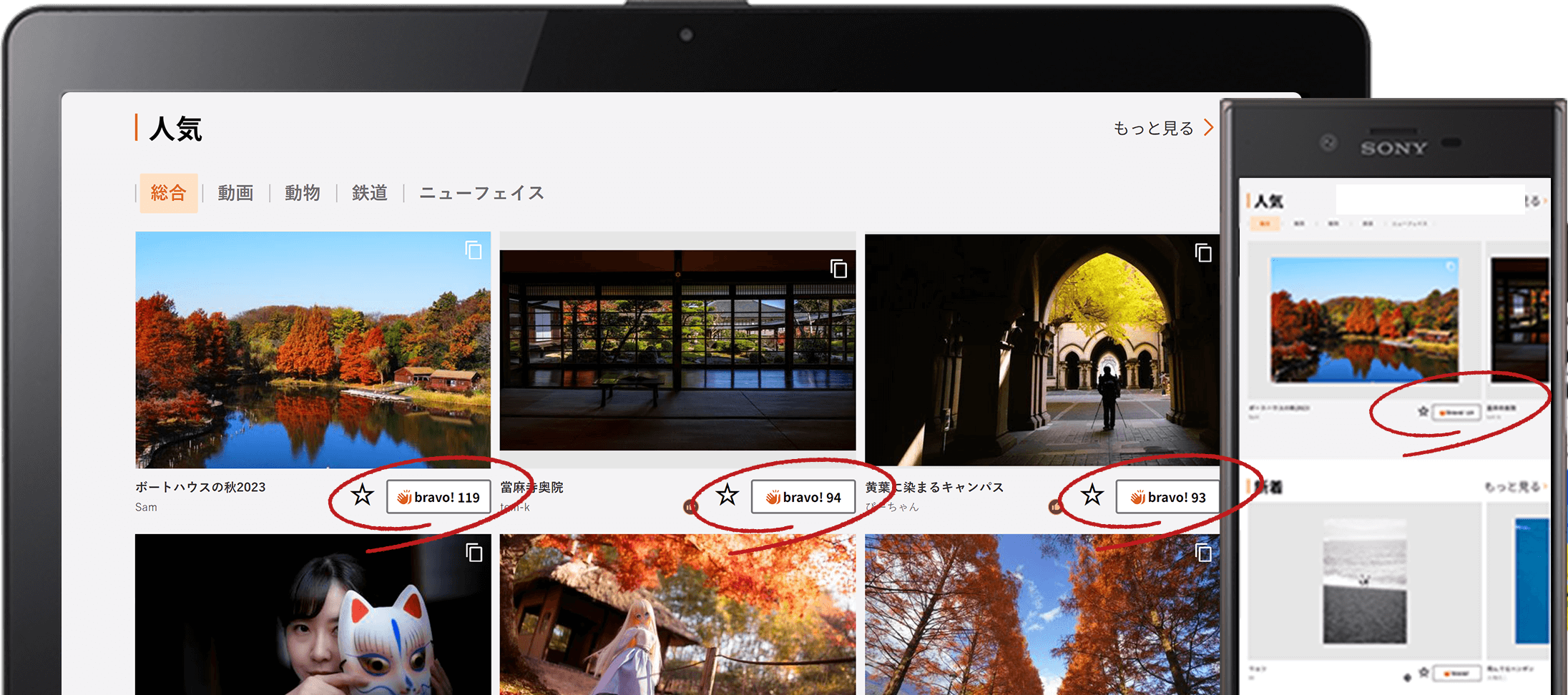1568x695 pixels.
Task: Star the 黄葉に染まるキャンパス photo
Action: 1092,495
